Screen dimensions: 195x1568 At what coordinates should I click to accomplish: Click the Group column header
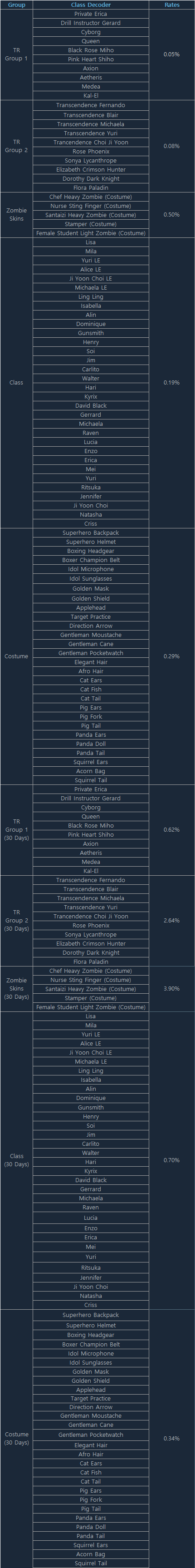click(16, 5)
